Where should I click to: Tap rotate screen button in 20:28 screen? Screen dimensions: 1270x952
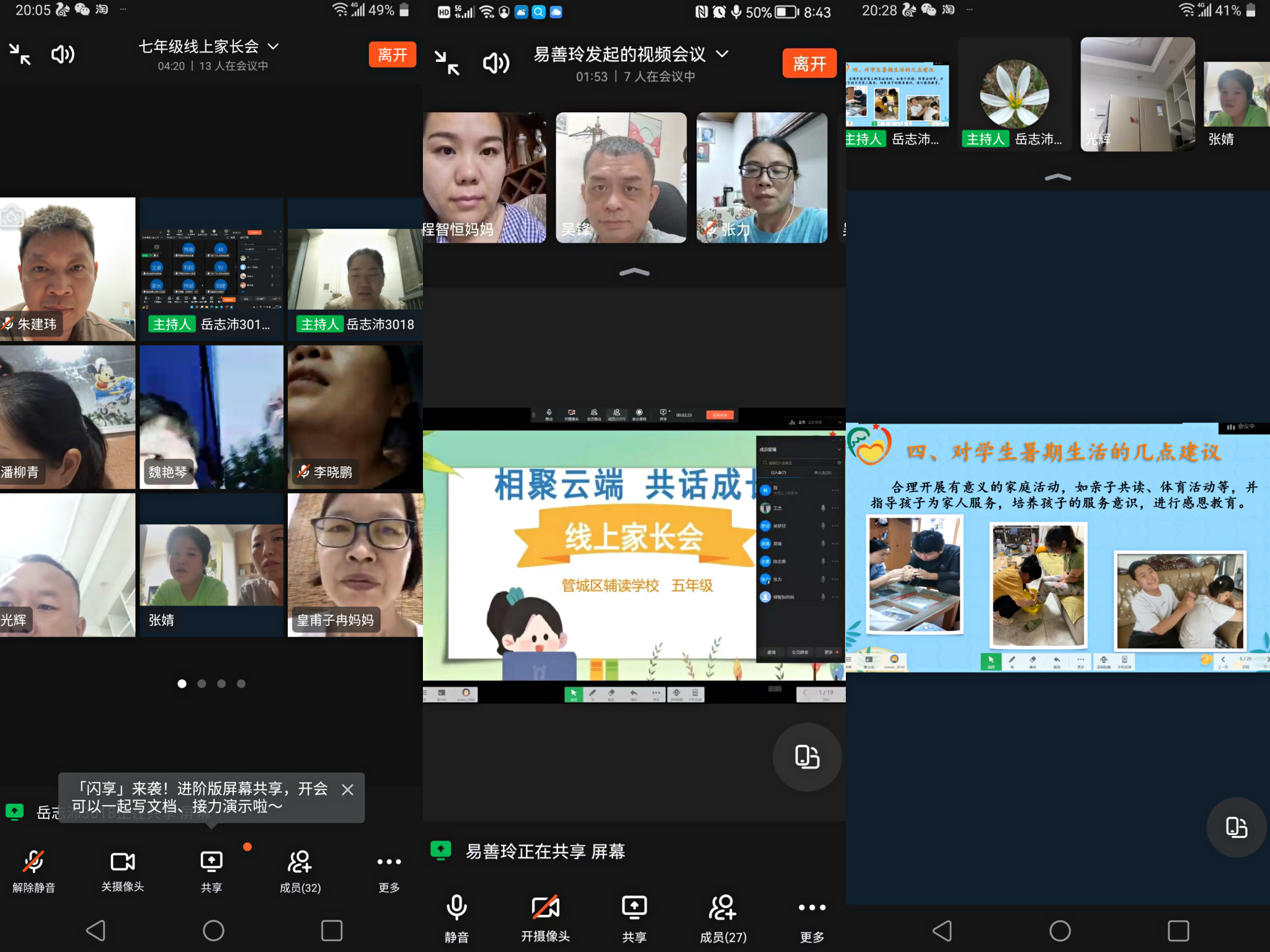click(x=1237, y=827)
